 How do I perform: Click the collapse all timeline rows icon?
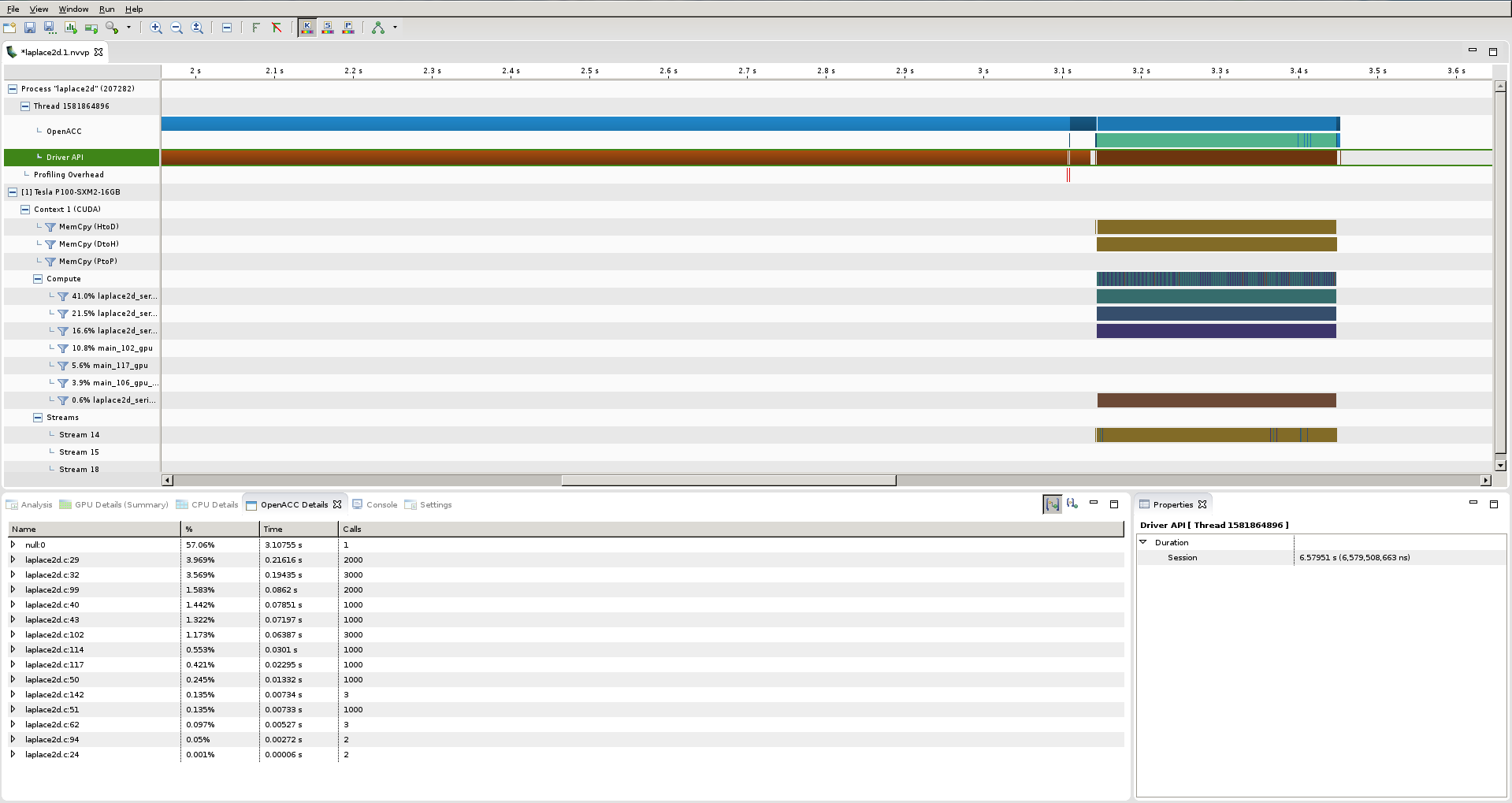[227, 28]
